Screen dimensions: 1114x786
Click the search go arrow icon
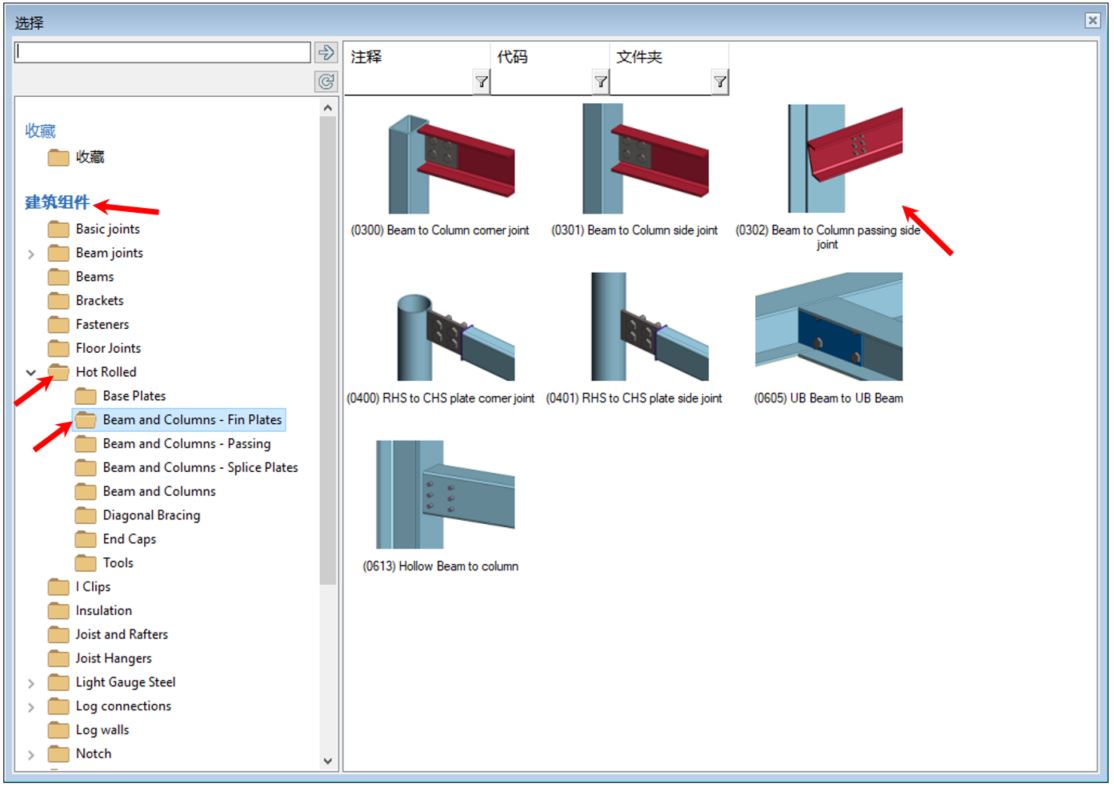tap(326, 53)
